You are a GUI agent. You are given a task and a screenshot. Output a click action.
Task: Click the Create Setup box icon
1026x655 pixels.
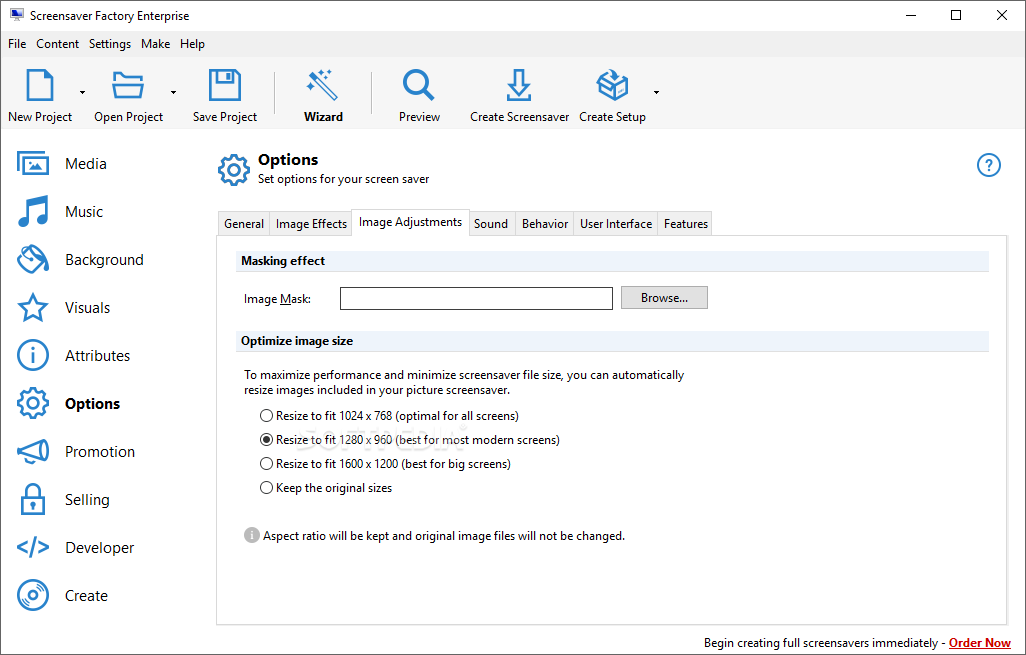pyautogui.click(x=612, y=85)
